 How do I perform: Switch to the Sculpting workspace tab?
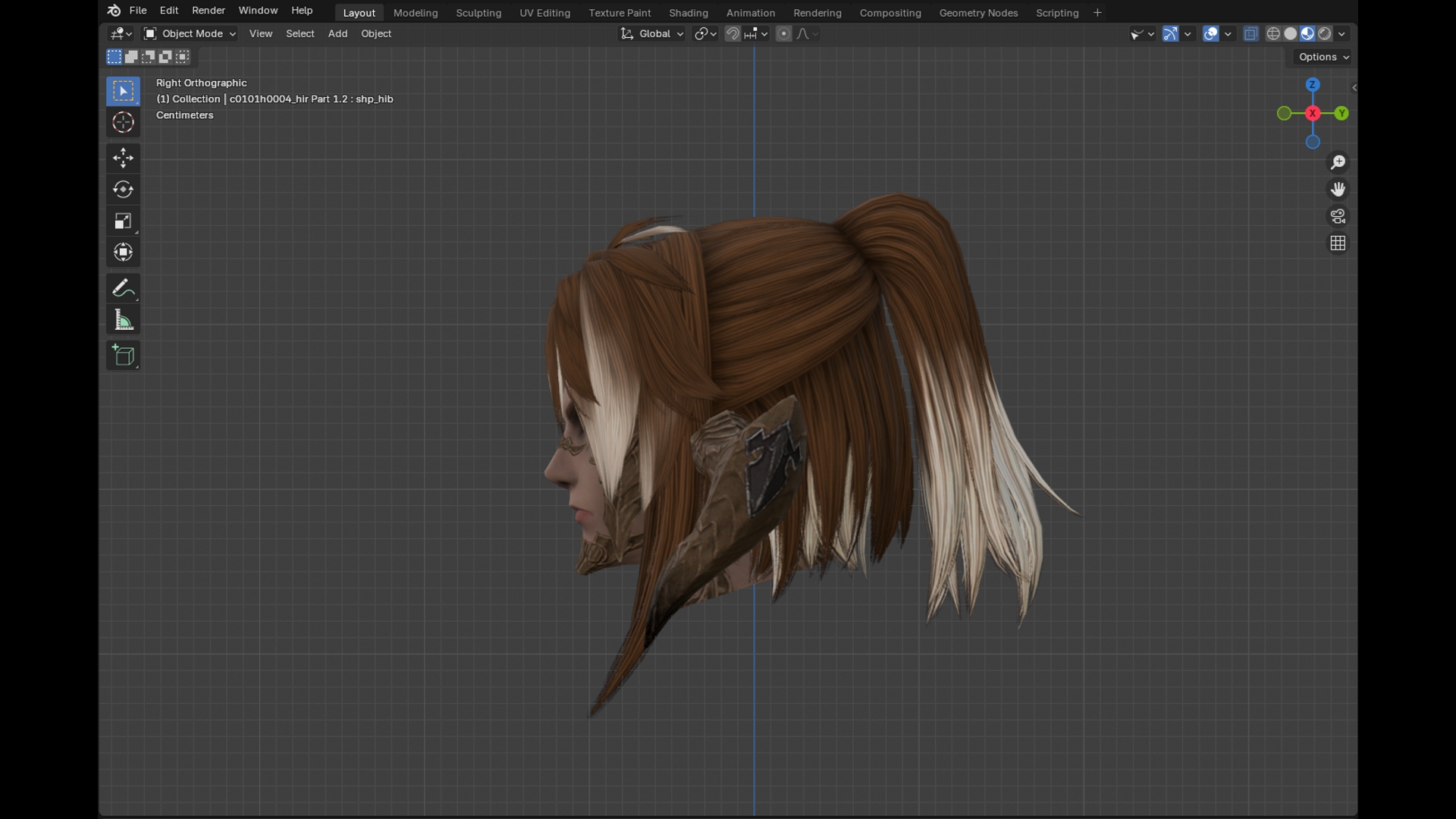(479, 13)
